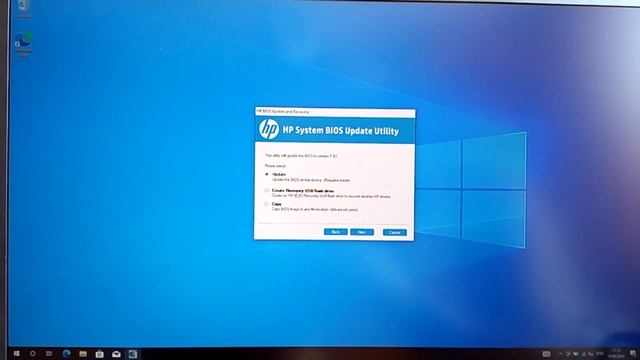This screenshot has width=640, height=360.
Task: Open the Mail app on taskbar
Action: point(116,354)
